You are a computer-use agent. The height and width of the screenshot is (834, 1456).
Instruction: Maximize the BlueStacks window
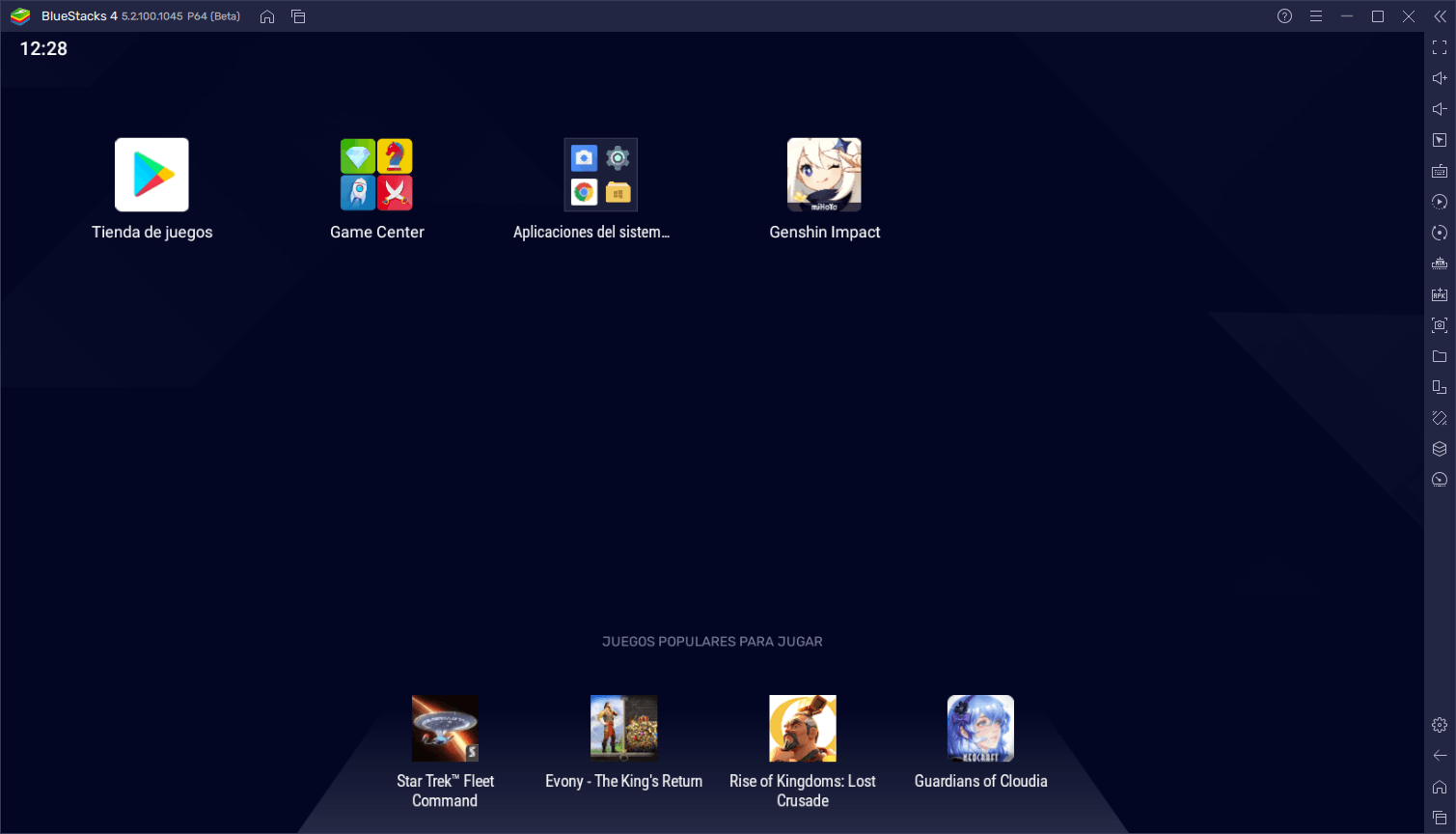point(1378,16)
